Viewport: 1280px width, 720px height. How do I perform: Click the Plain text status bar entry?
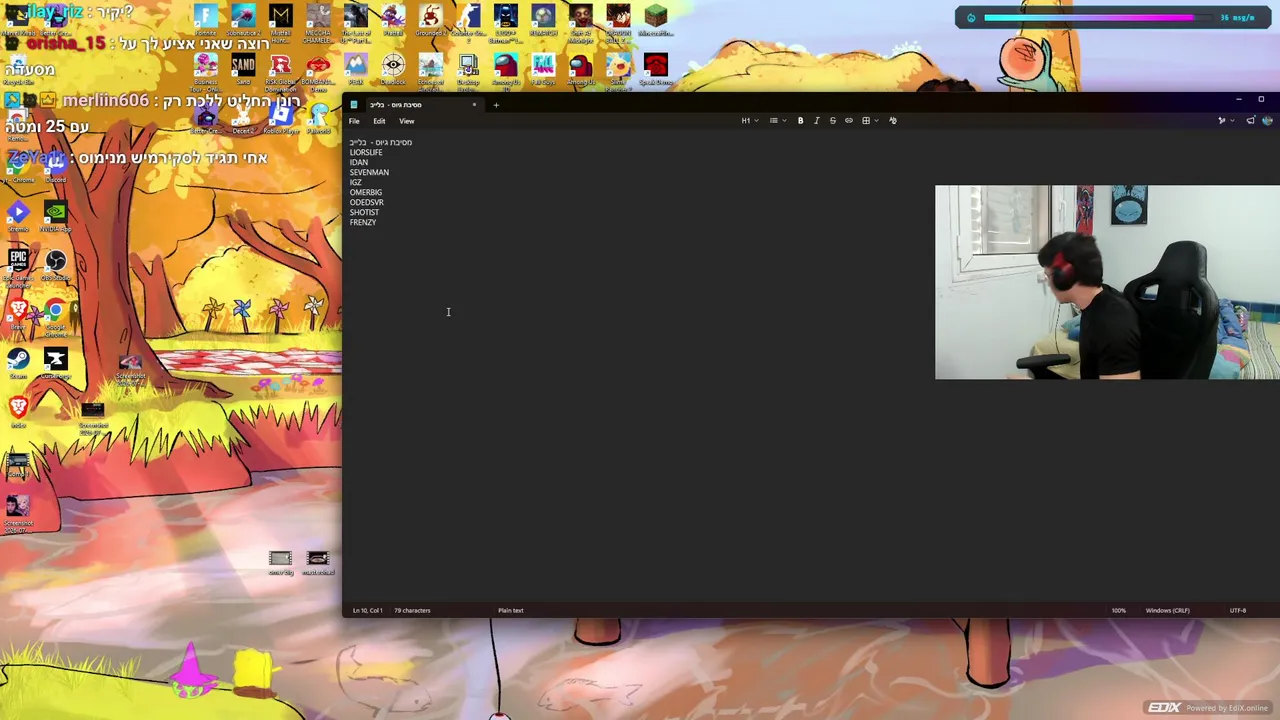pos(510,610)
